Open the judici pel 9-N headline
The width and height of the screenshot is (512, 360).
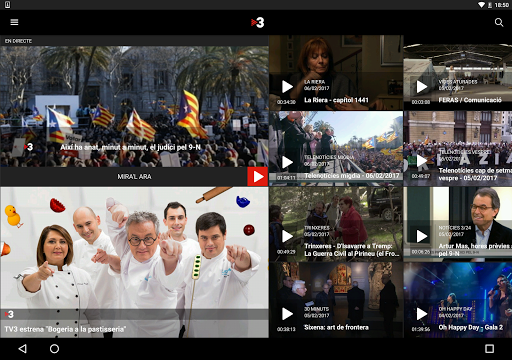pos(130,147)
